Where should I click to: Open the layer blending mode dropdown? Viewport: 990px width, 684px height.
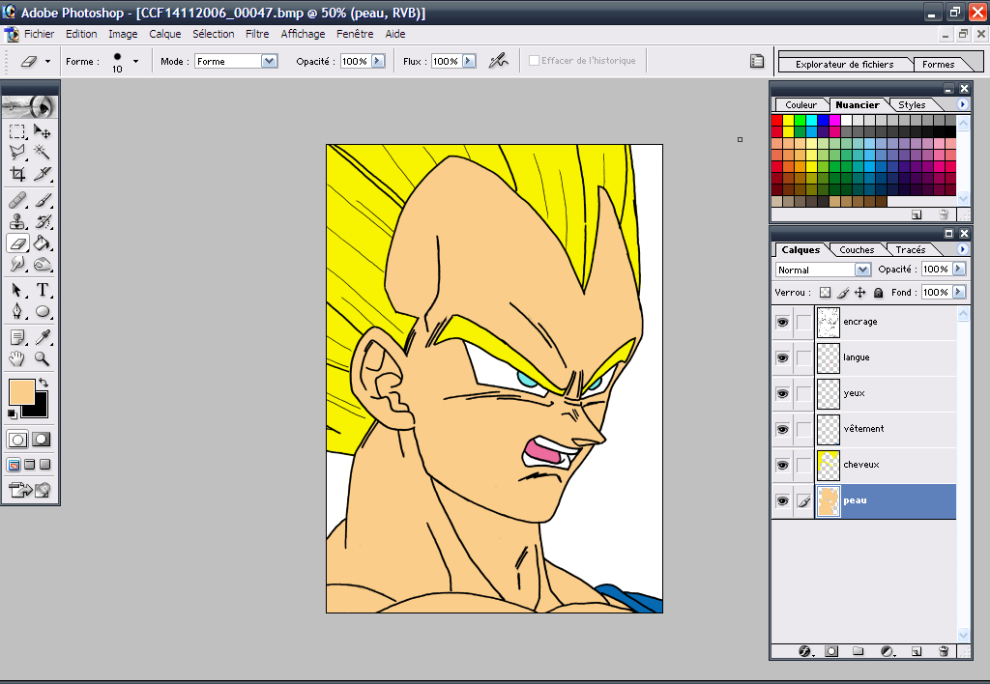[x=862, y=270]
